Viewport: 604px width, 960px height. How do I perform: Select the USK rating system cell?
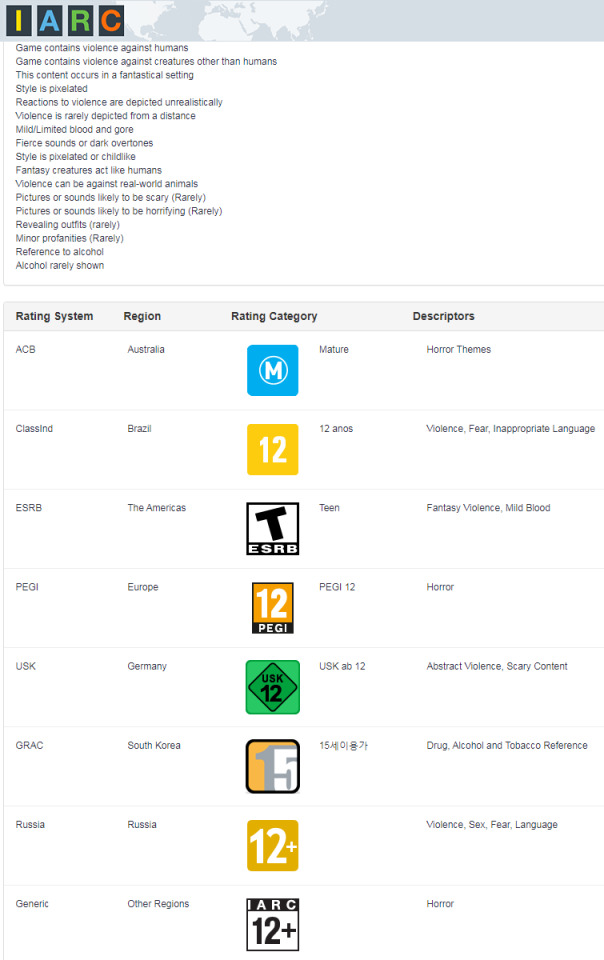(26, 666)
